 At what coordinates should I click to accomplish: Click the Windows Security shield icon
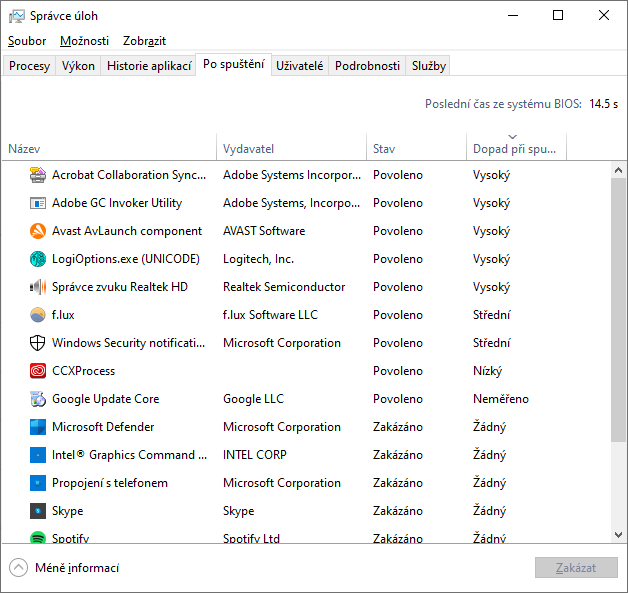(38, 343)
